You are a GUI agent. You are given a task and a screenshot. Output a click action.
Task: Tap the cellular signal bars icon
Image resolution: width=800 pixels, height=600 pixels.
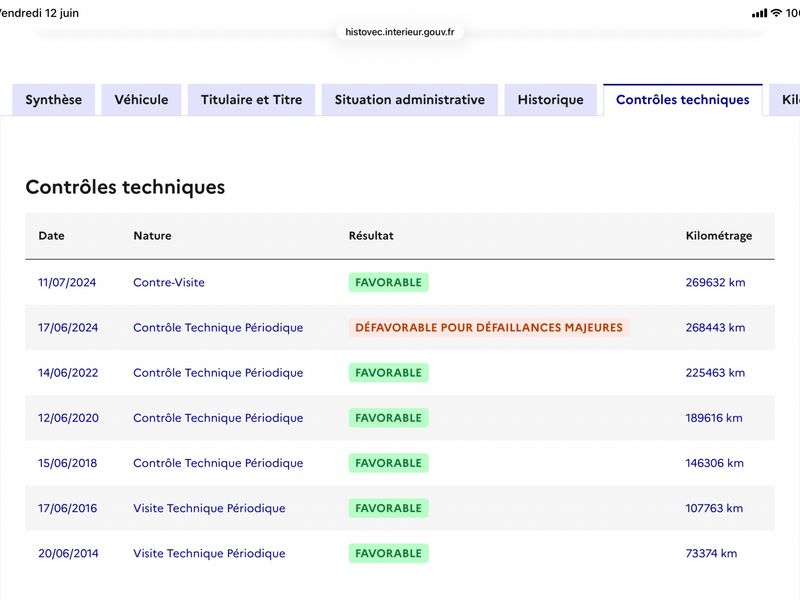pos(759,13)
